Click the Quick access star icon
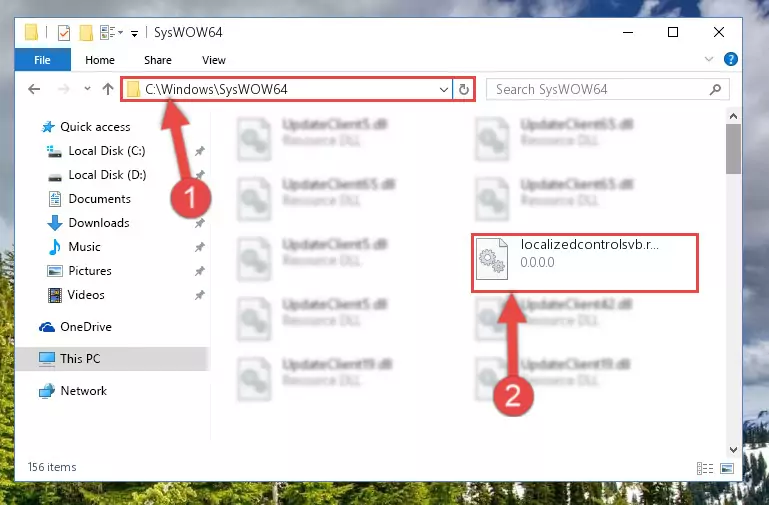Viewport: 769px width, 505px height. tap(48, 127)
